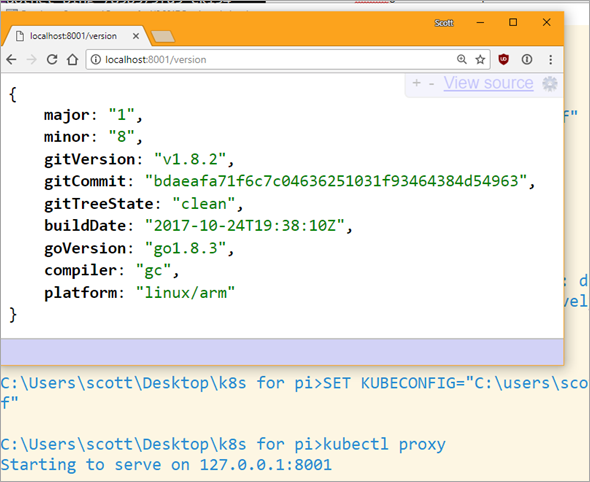This screenshot has height=482, width=590.
Task: Click the Scott profile button
Action: pos(444,23)
